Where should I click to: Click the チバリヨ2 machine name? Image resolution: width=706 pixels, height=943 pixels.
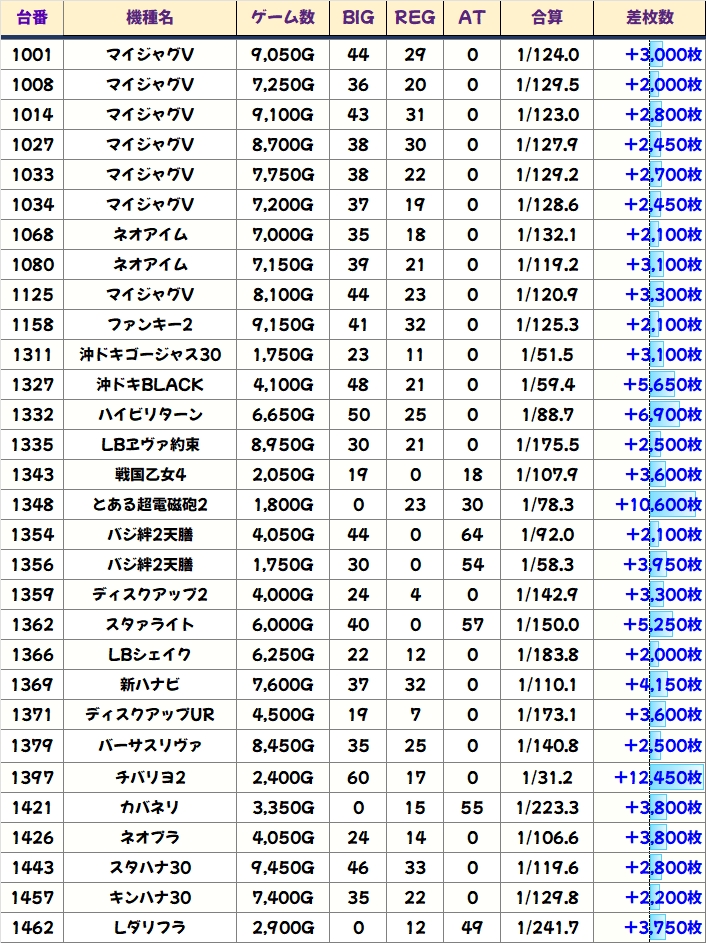(150, 777)
